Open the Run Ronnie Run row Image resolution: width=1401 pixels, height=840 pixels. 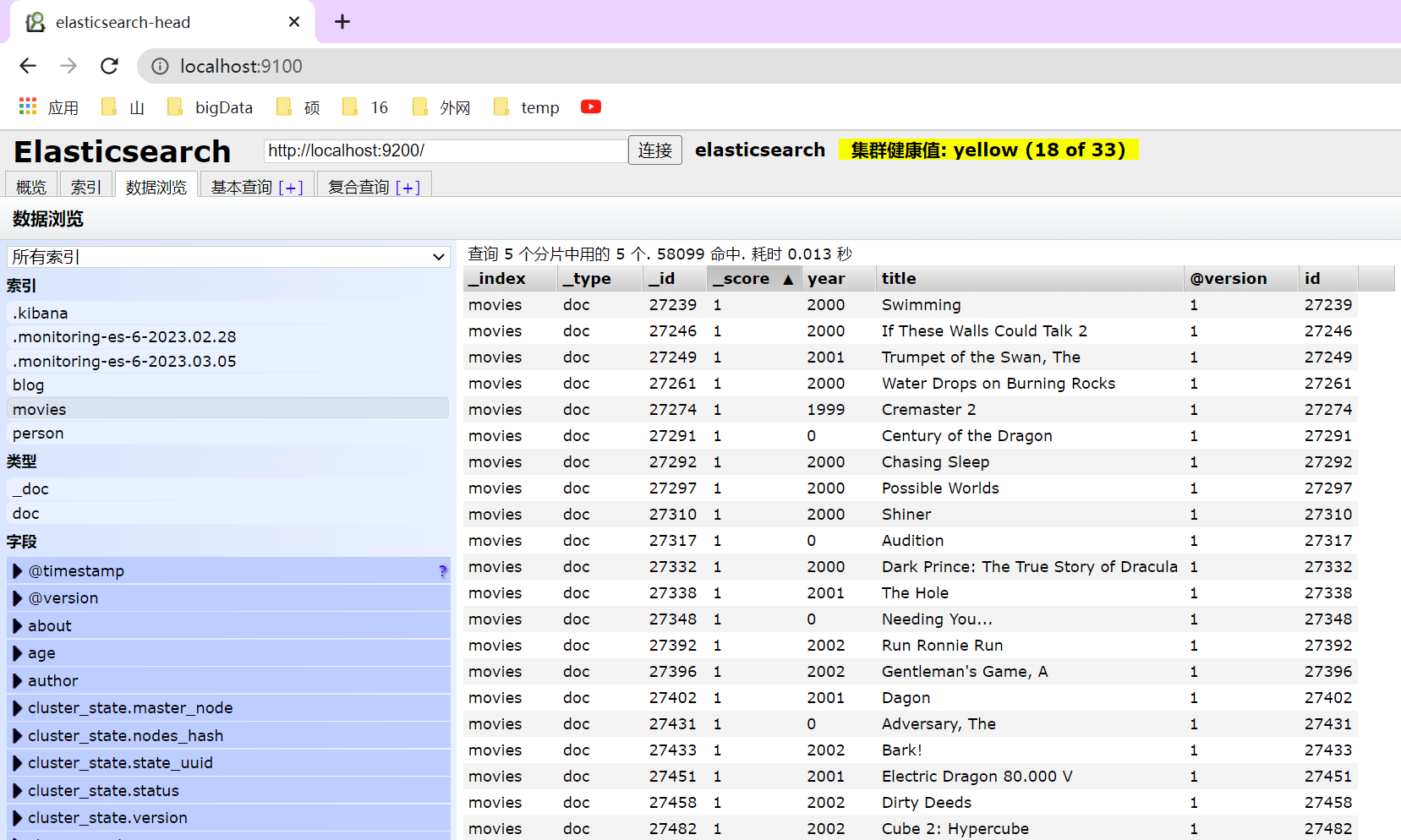[911, 646]
